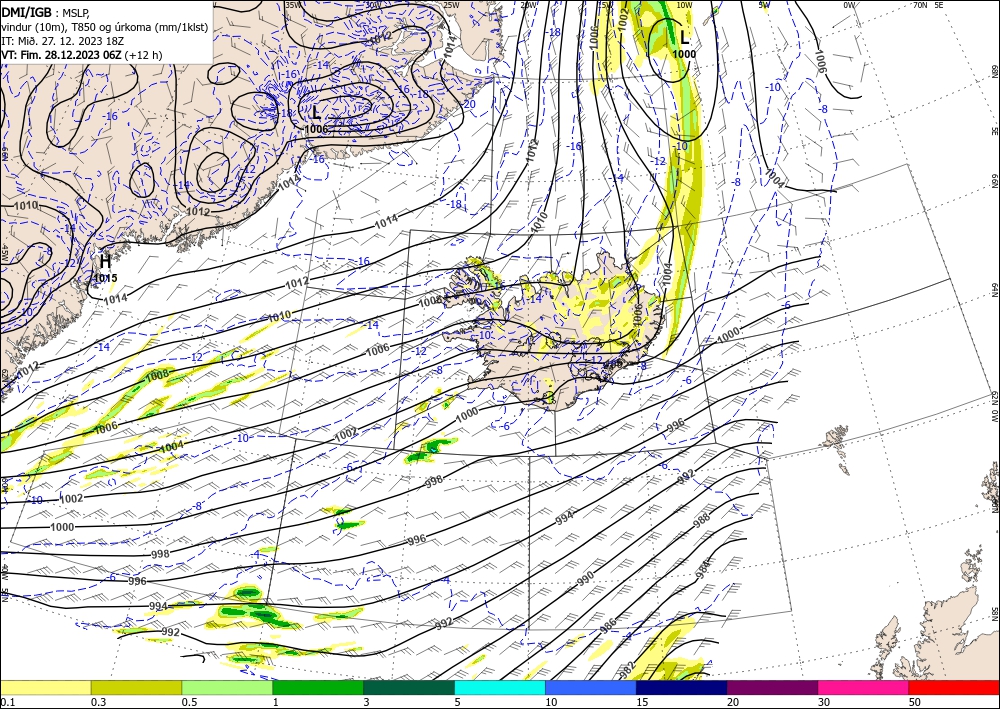
Task: Click the 'IT: Mið. 27. 12. 2023 18Z' line
Action: (x=62, y=40)
